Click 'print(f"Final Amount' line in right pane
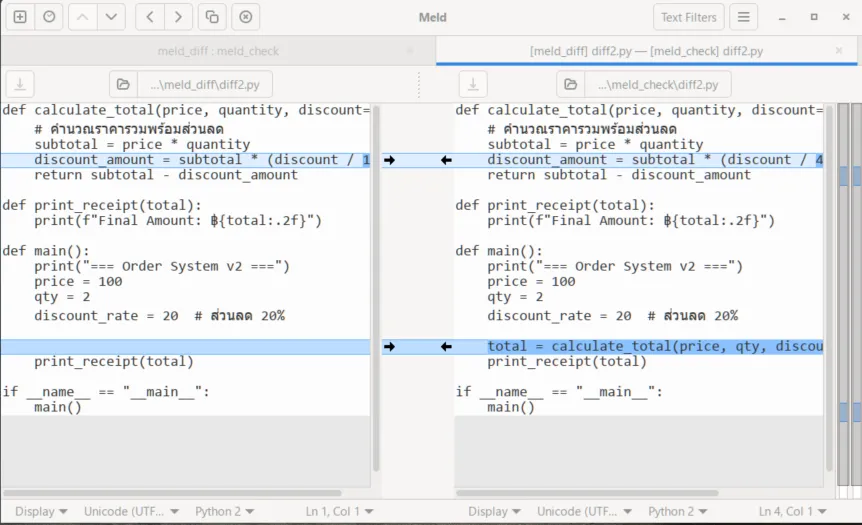Image resolution: width=862 pixels, height=525 pixels. click(631, 220)
